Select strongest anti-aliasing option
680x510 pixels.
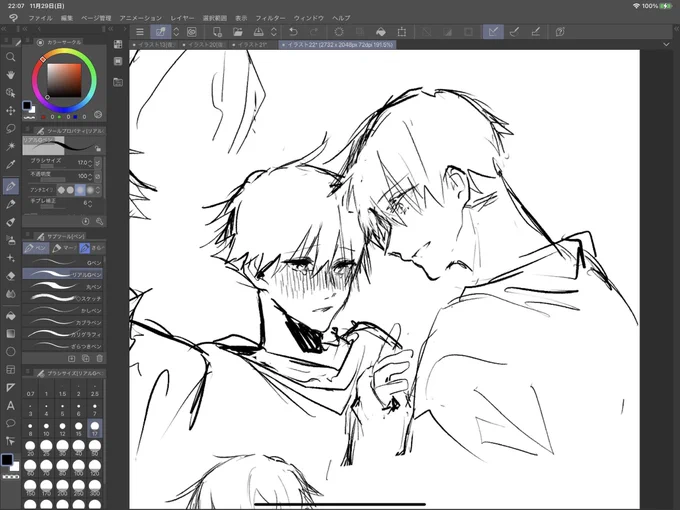tap(90, 190)
